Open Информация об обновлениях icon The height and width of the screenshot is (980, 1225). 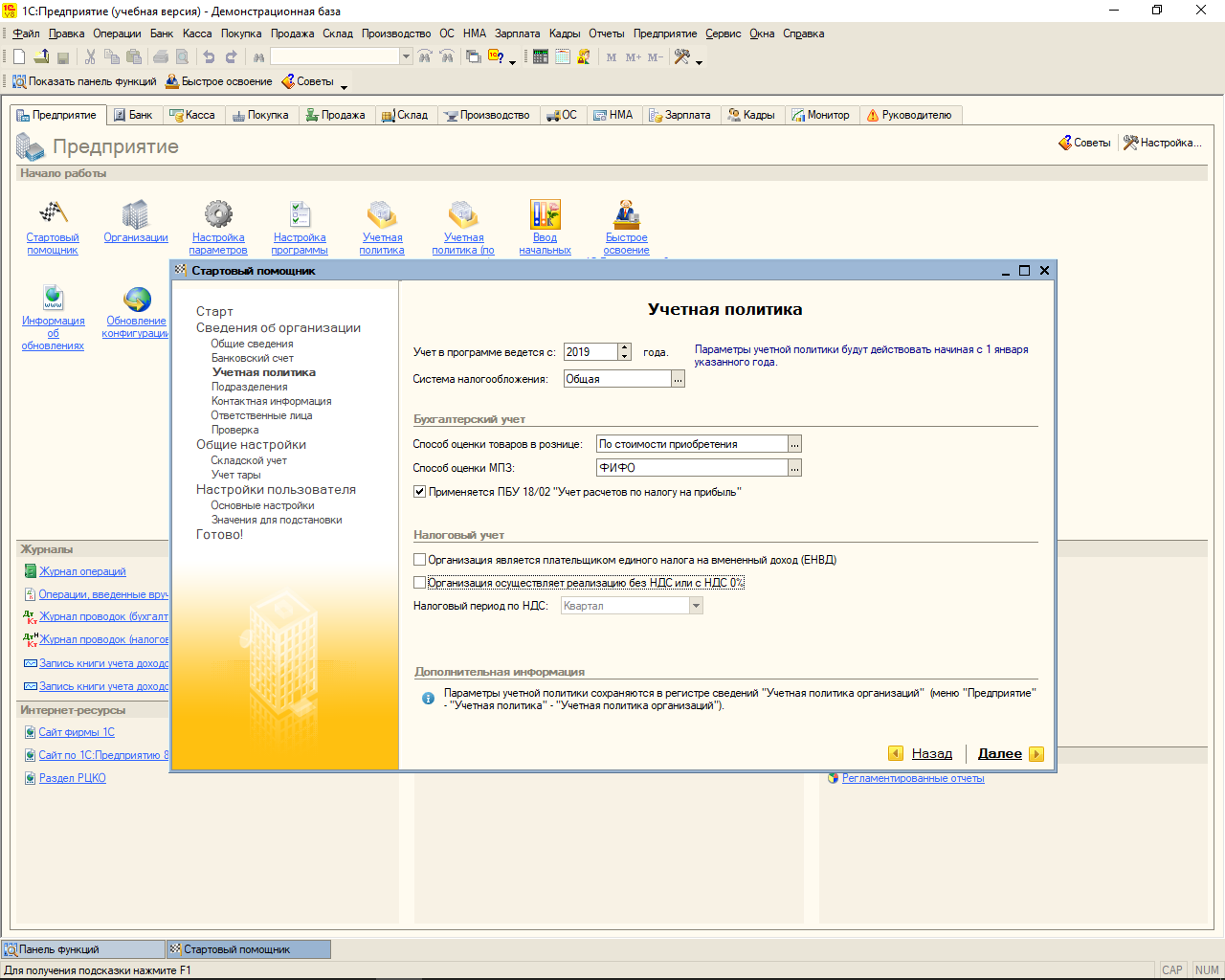coord(53,298)
